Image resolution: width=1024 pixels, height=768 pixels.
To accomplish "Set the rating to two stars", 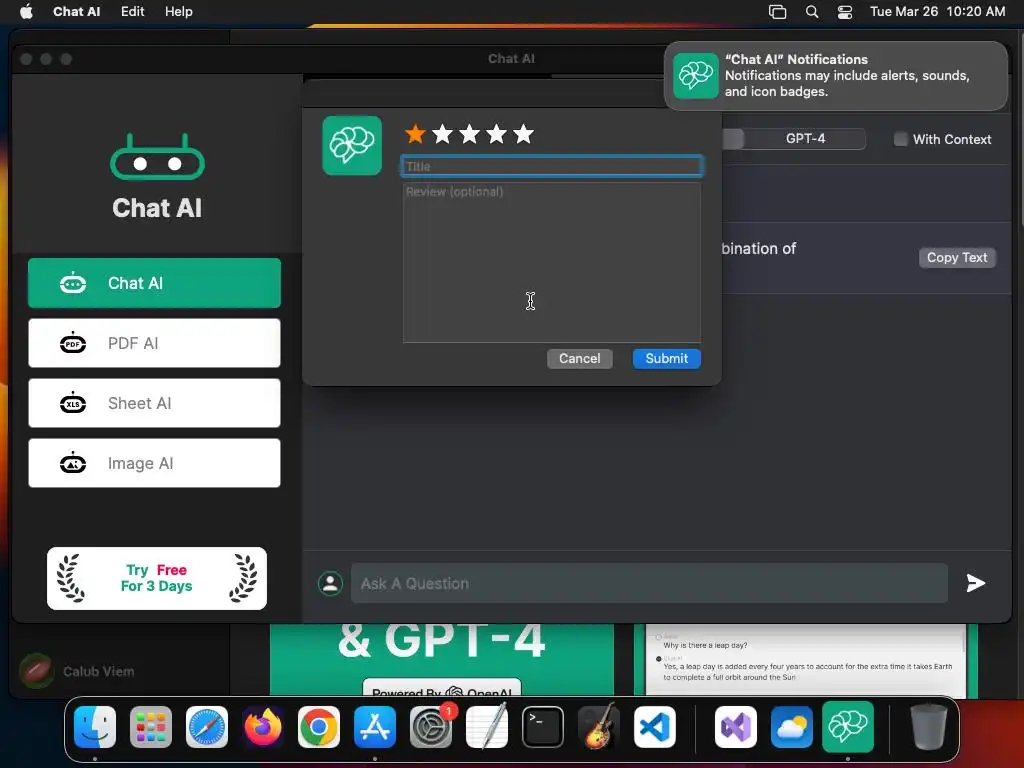I will 442,134.
